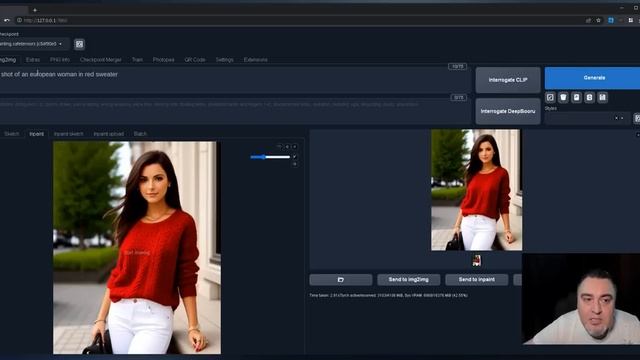Switch to Checkpoint Merger tab
Image resolution: width=640 pixels, height=360 pixels.
pos(100,60)
